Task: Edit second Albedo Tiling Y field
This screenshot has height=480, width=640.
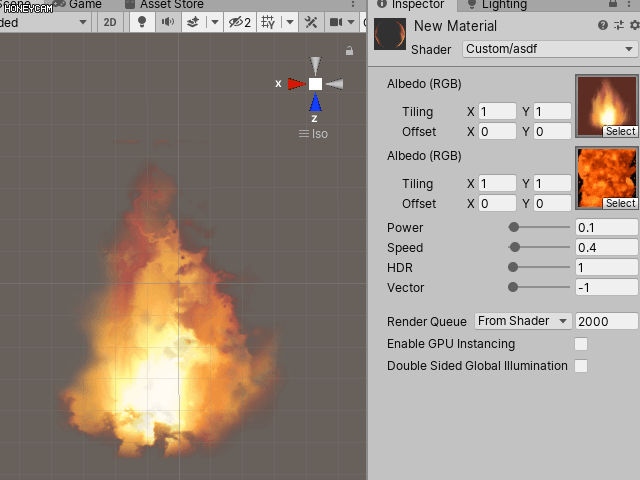Action: tap(552, 183)
